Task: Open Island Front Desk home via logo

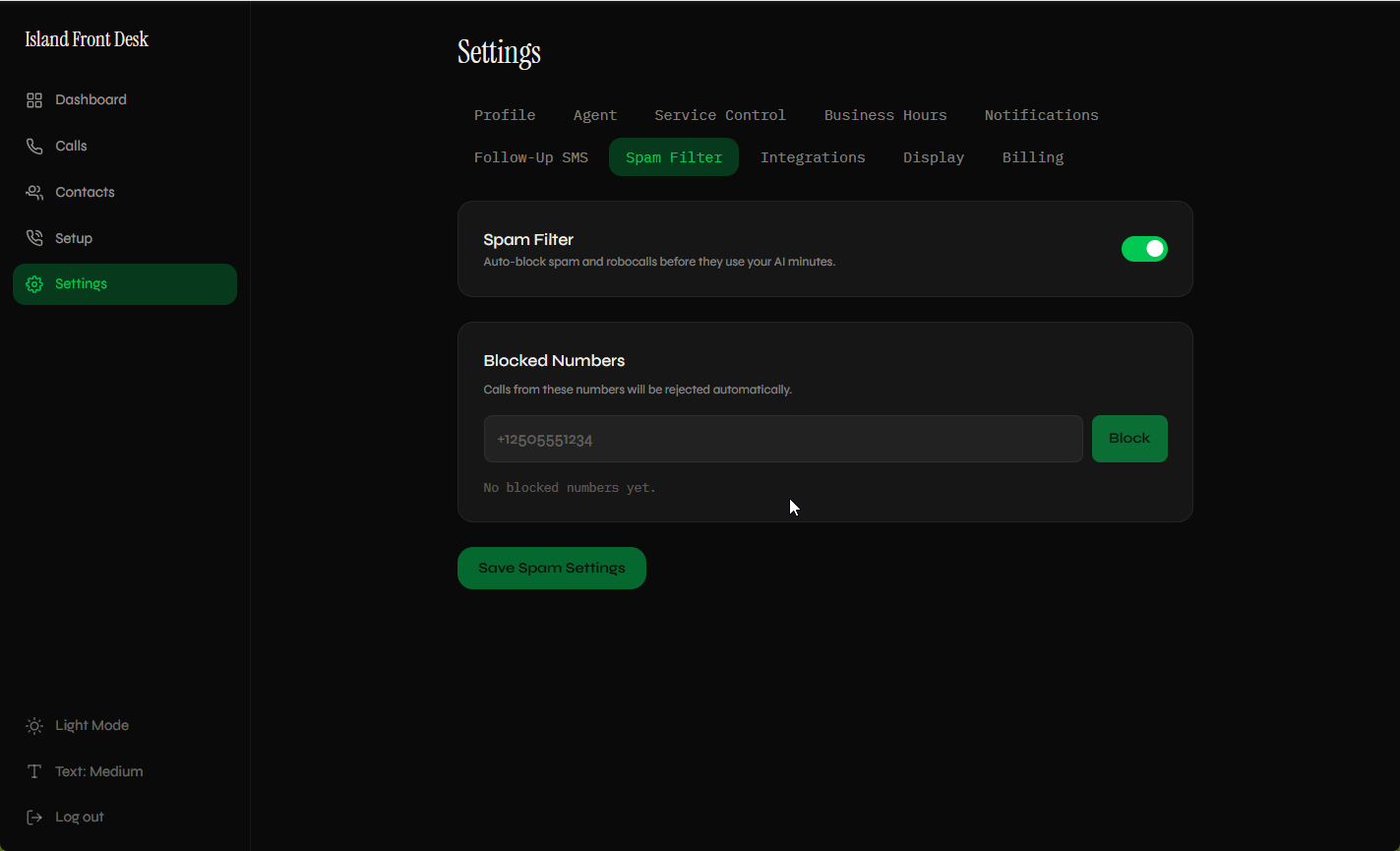Action: (x=87, y=38)
